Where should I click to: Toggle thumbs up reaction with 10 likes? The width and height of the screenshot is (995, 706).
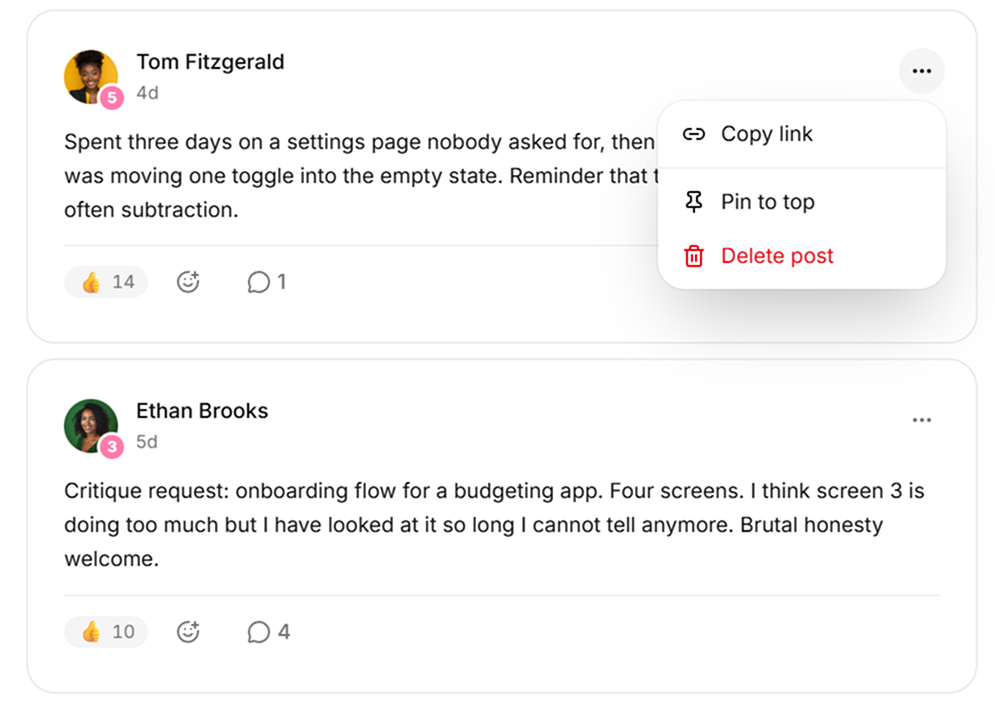click(106, 632)
